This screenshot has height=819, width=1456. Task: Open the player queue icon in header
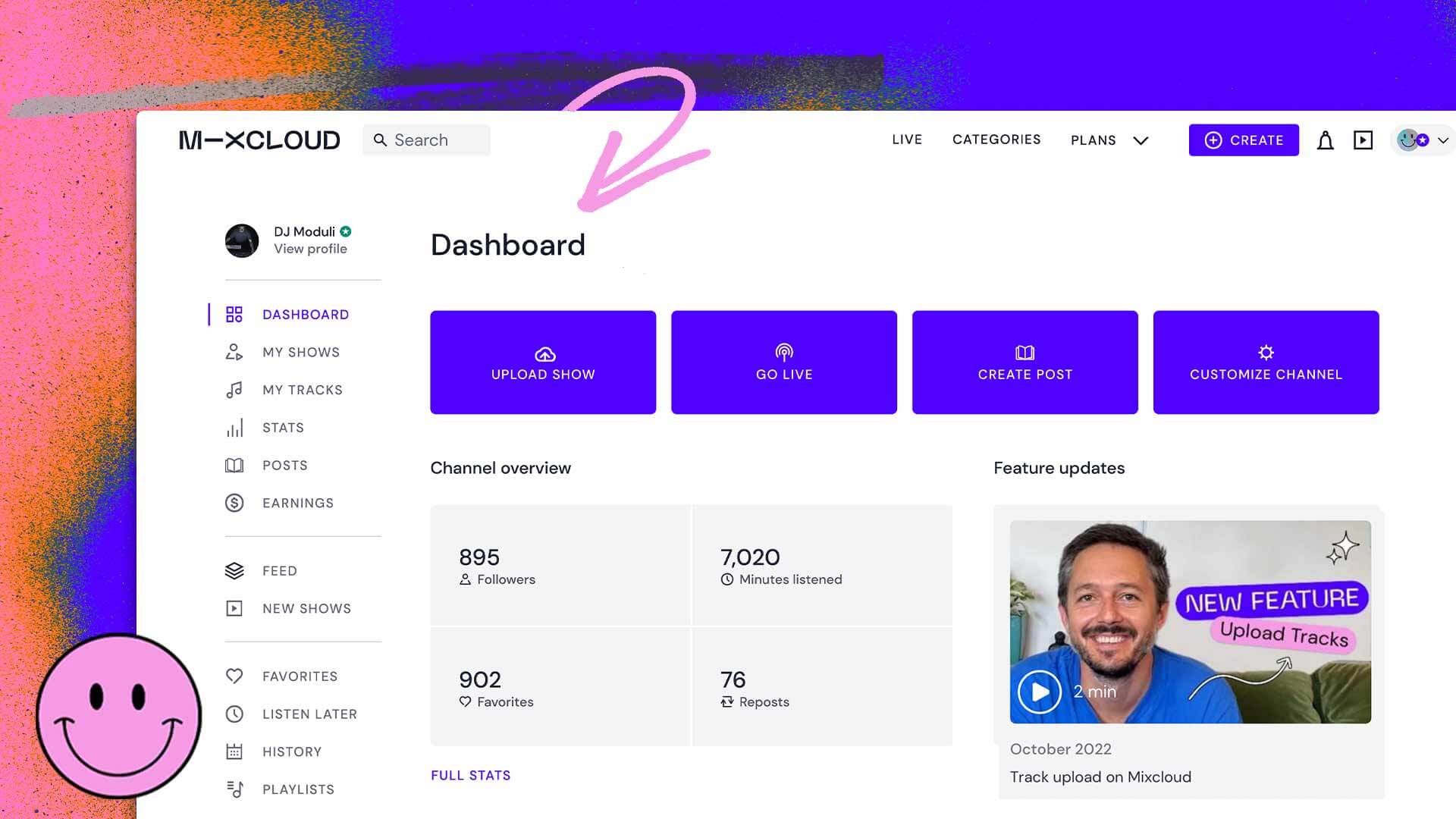point(1363,140)
